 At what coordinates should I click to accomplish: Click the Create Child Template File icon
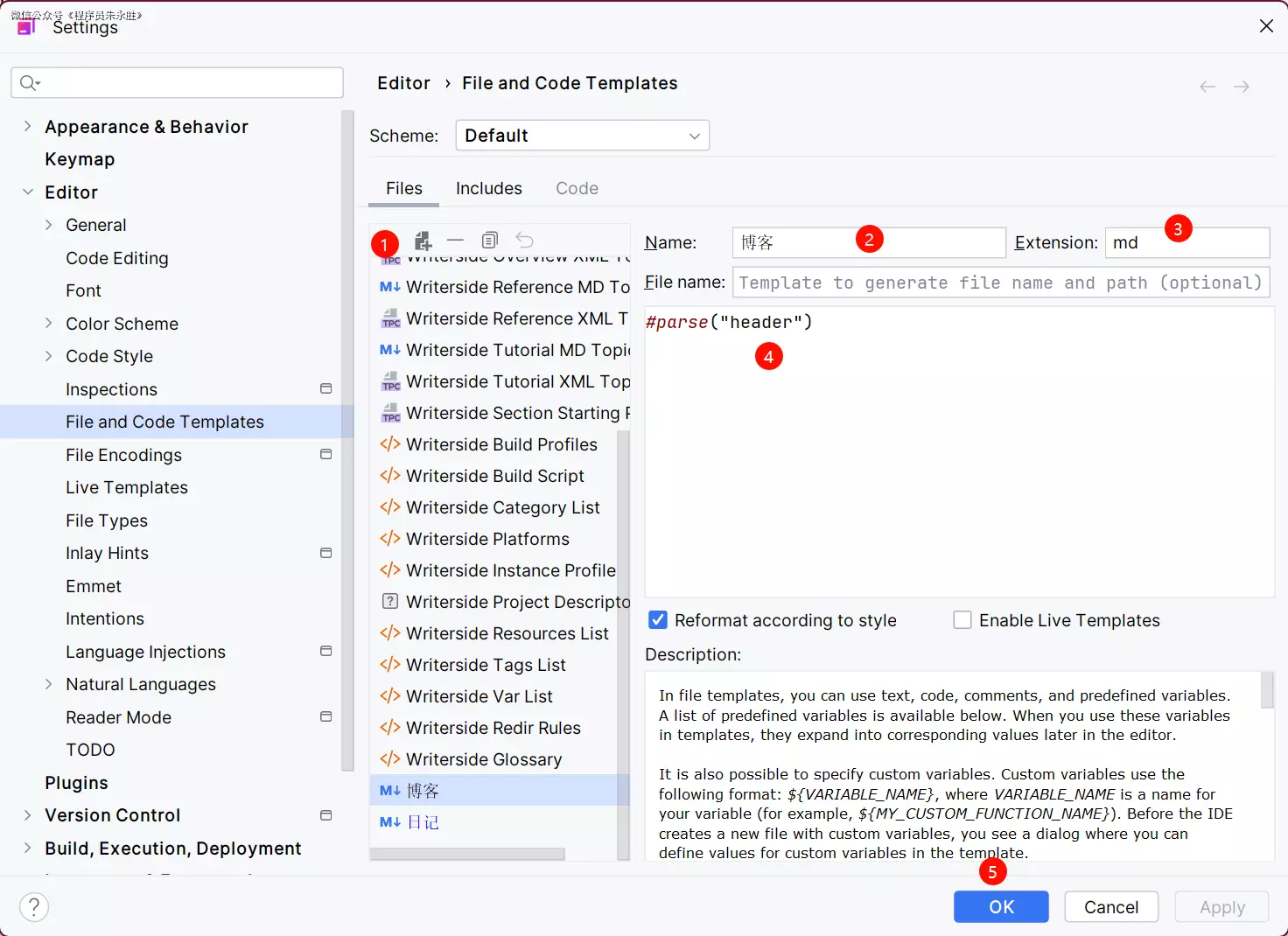pyautogui.click(x=423, y=241)
